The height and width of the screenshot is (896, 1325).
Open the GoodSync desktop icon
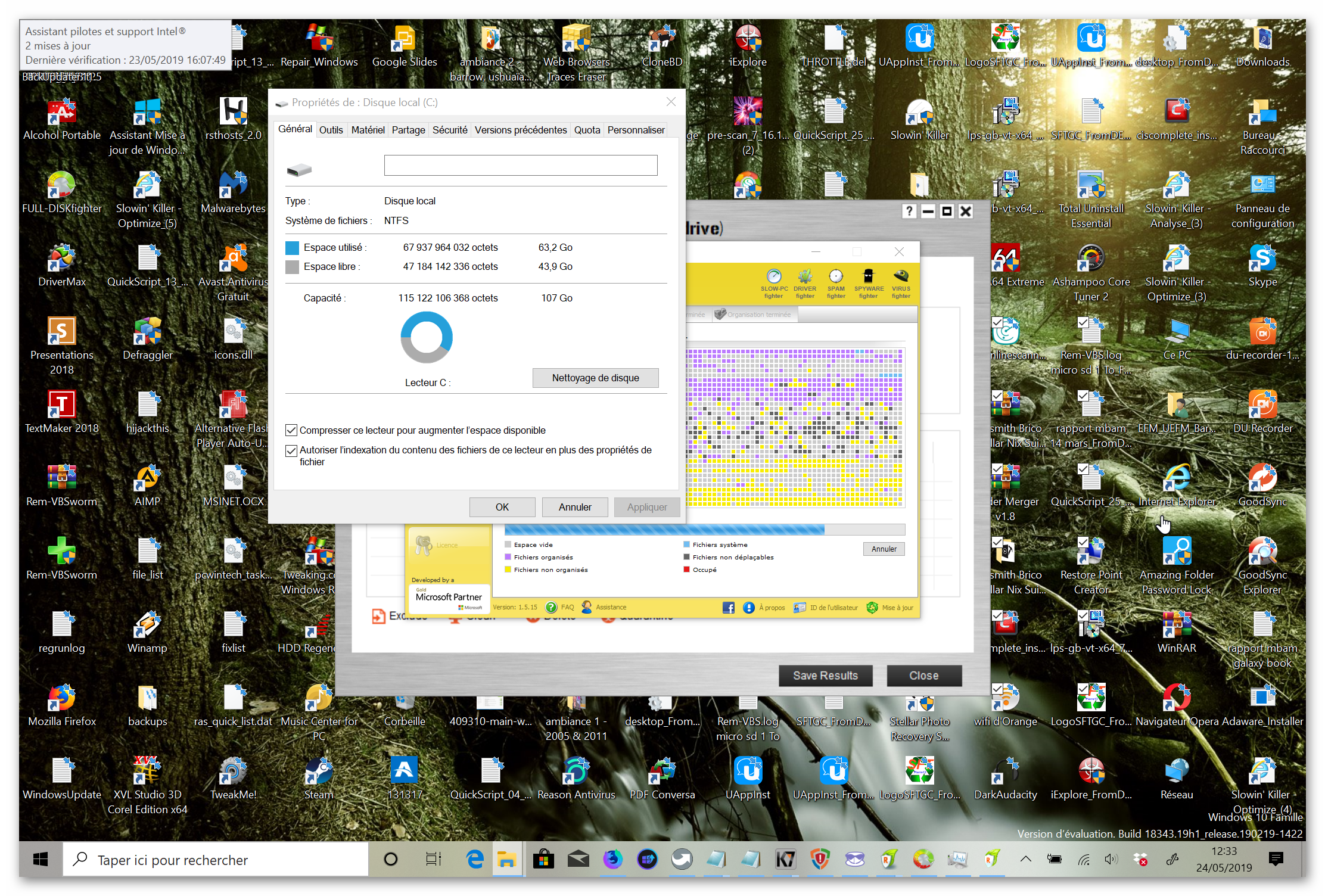pos(1262,486)
